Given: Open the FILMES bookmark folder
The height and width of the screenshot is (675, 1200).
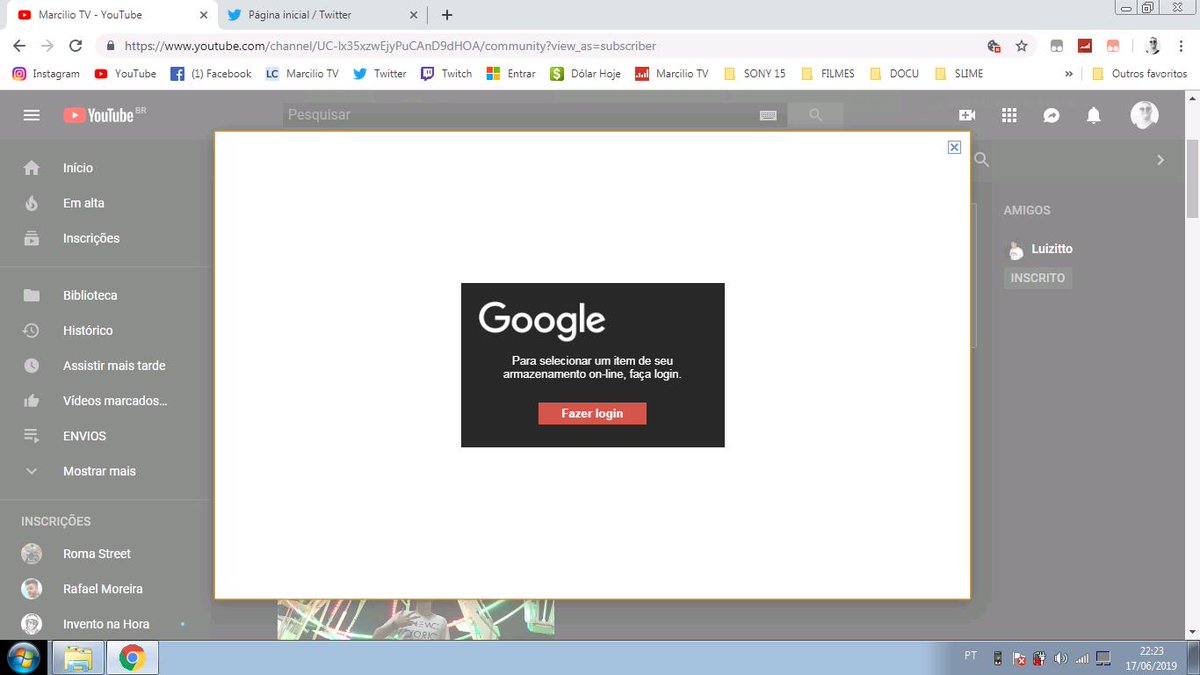Looking at the screenshot, I should point(827,74).
